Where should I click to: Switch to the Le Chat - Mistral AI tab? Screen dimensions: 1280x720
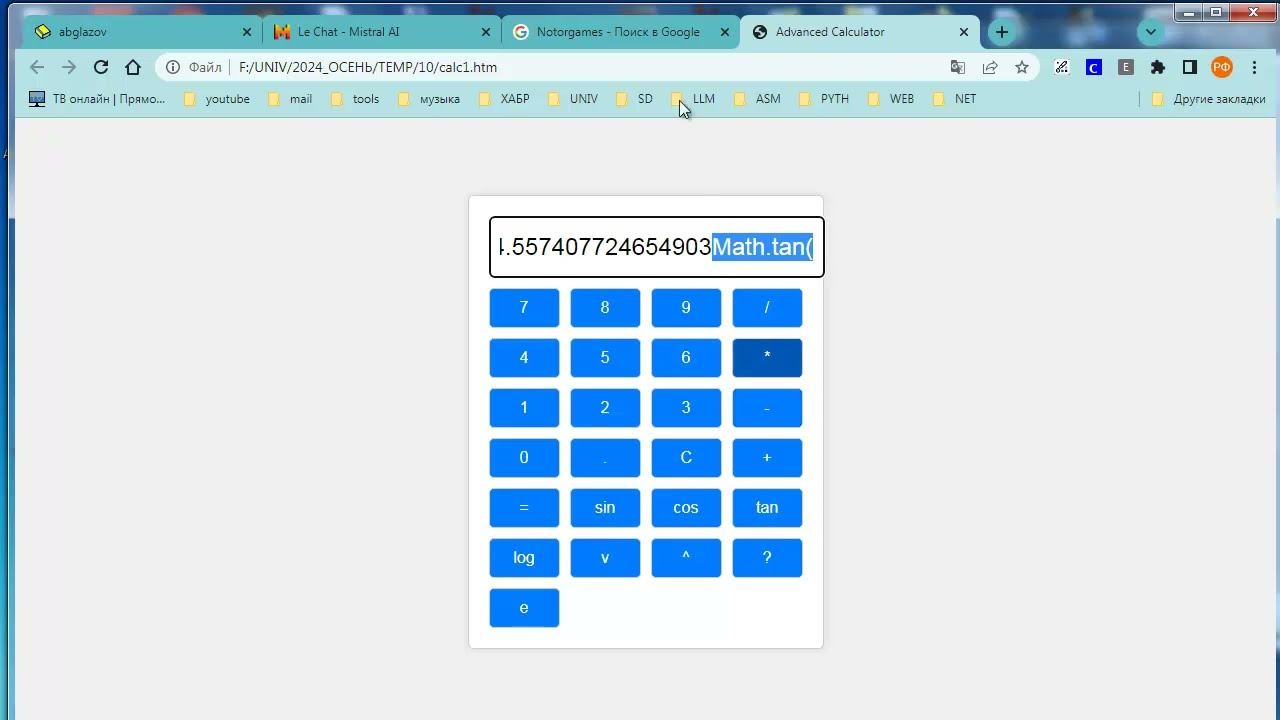coord(382,32)
